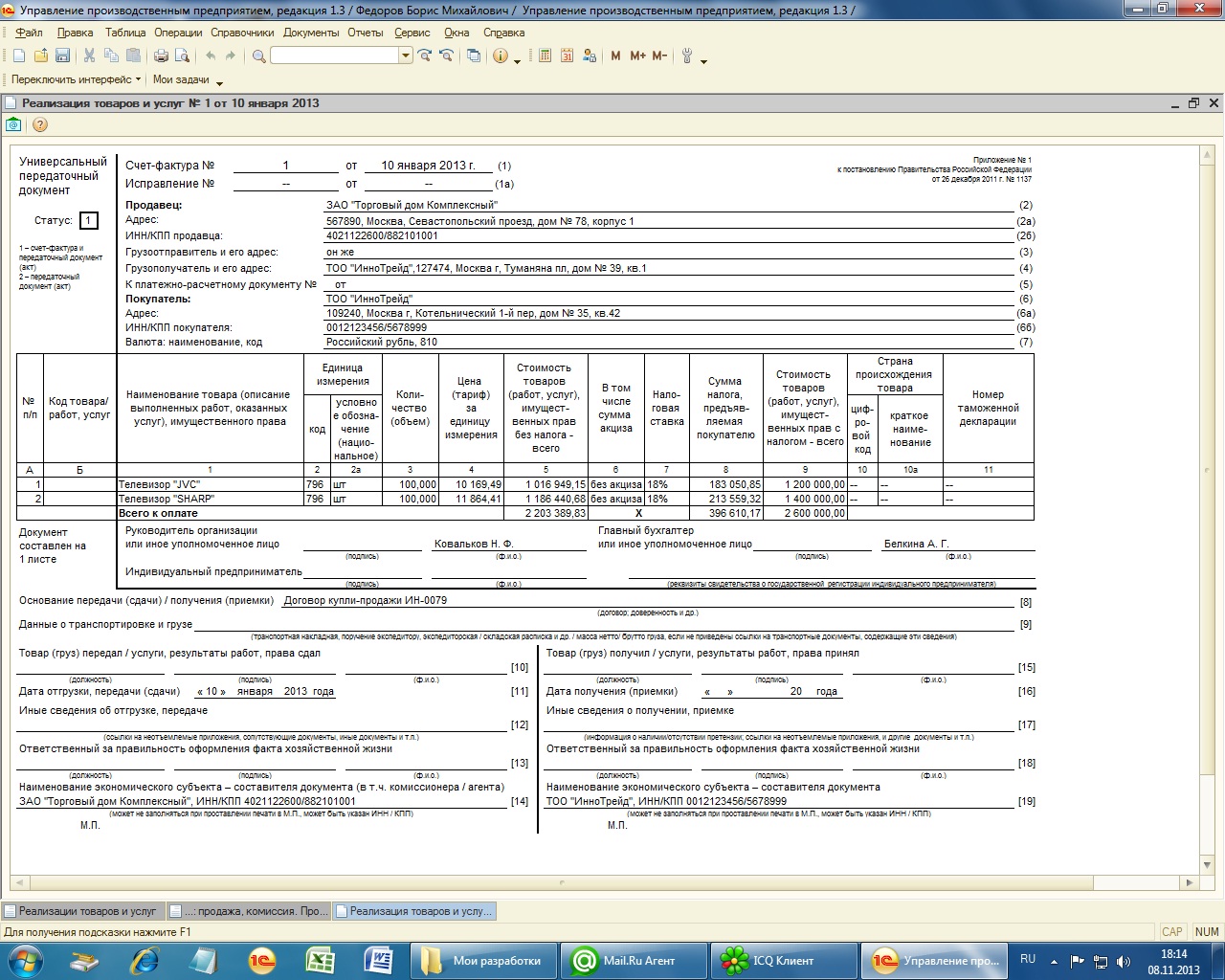
Task: Click the Paste clipboard icon
Action: (134, 56)
